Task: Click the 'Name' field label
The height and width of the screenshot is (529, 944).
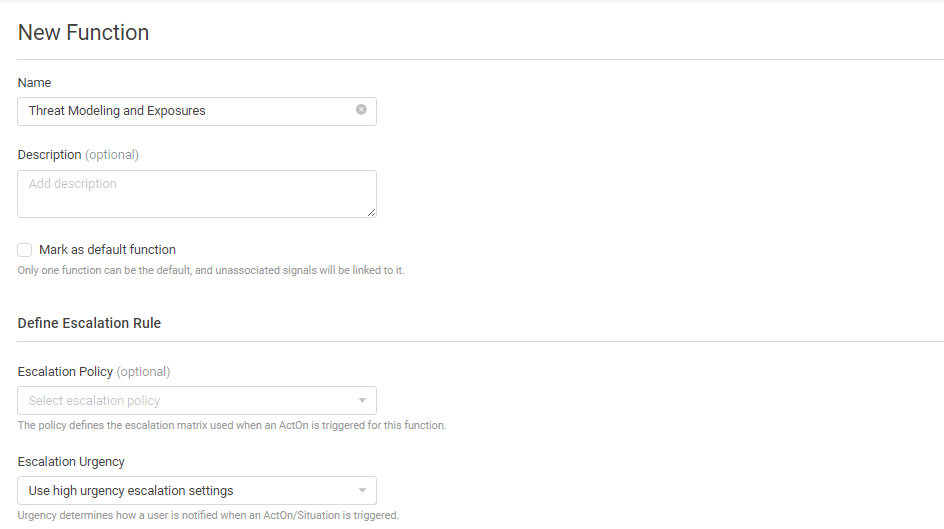Action: [x=34, y=82]
